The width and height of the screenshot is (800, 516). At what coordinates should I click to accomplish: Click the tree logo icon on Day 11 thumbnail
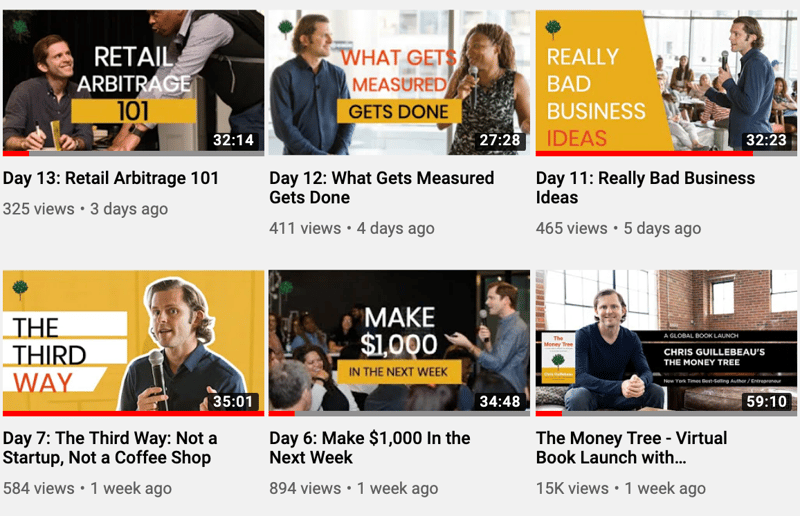click(x=553, y=29)
